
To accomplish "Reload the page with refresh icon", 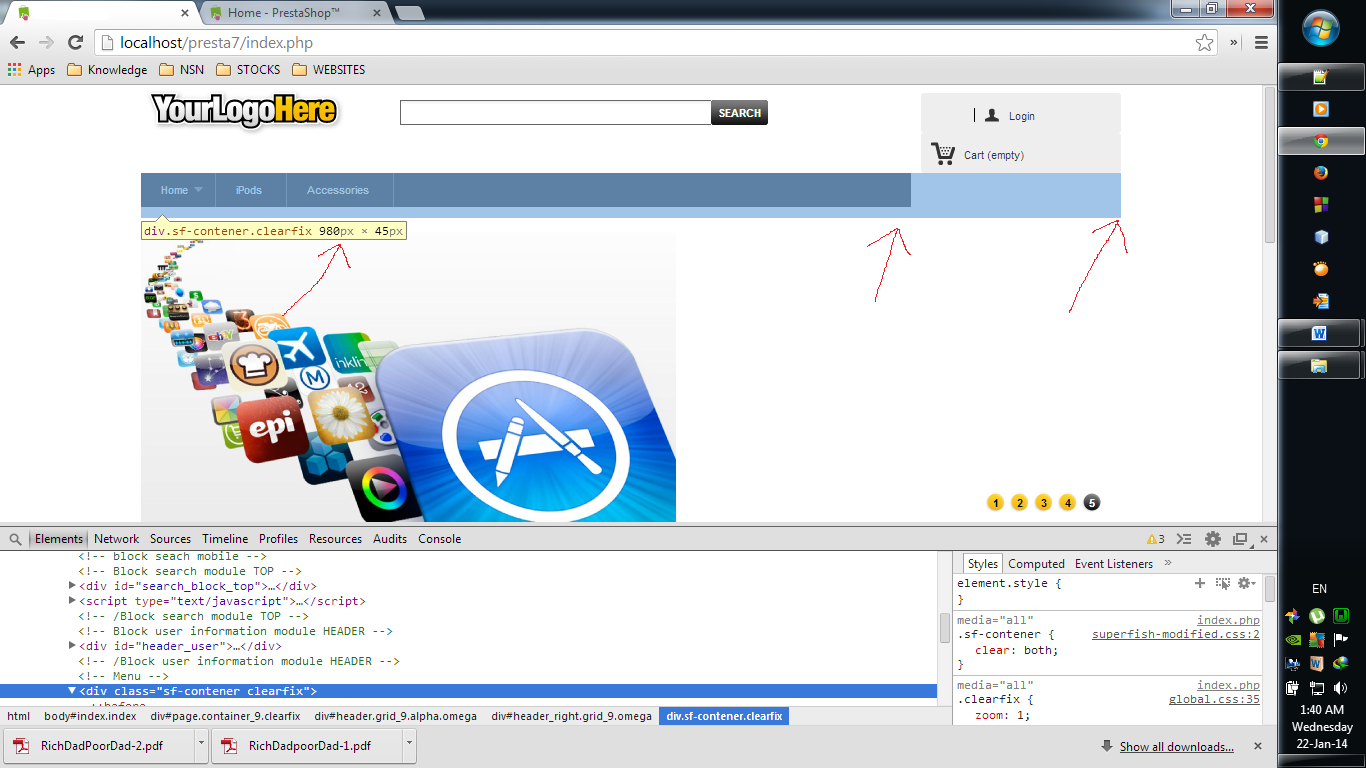I will tap(75, 43).
